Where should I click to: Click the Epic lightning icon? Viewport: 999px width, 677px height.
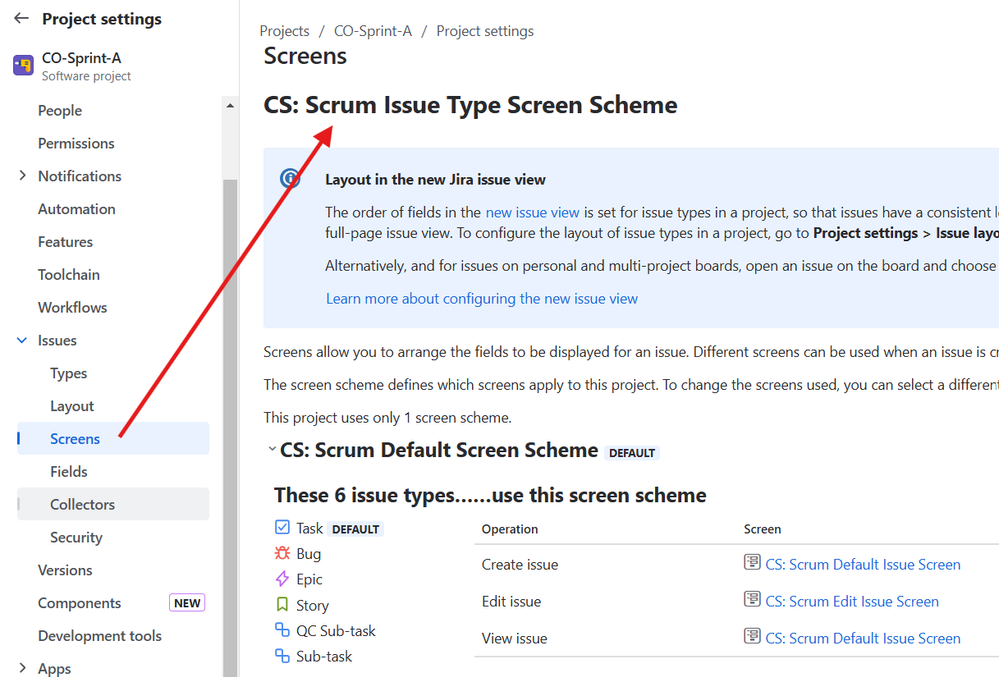point(282,579)
